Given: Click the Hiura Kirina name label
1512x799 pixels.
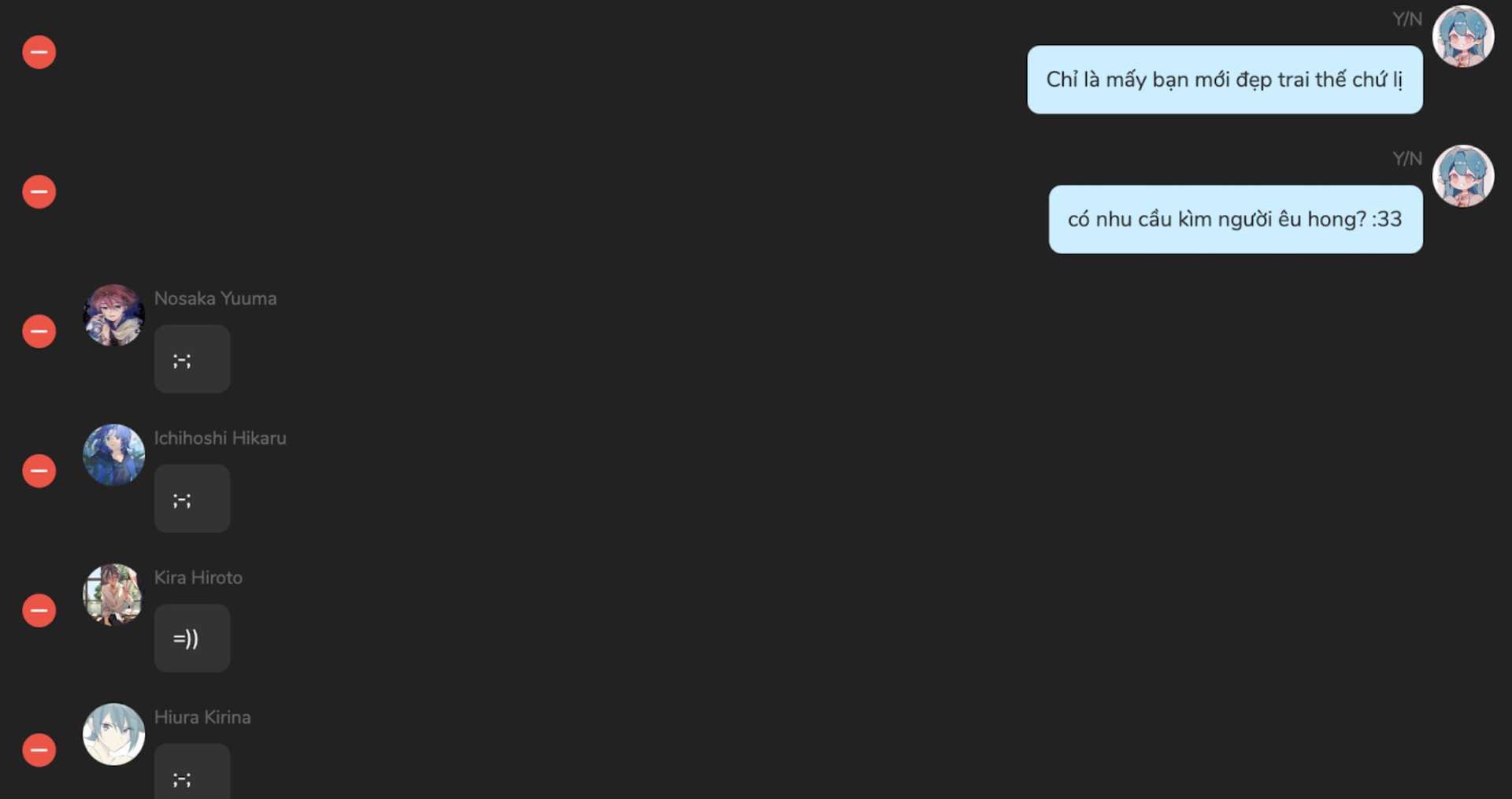Looking at the screenshot, I should click(202, 717).
